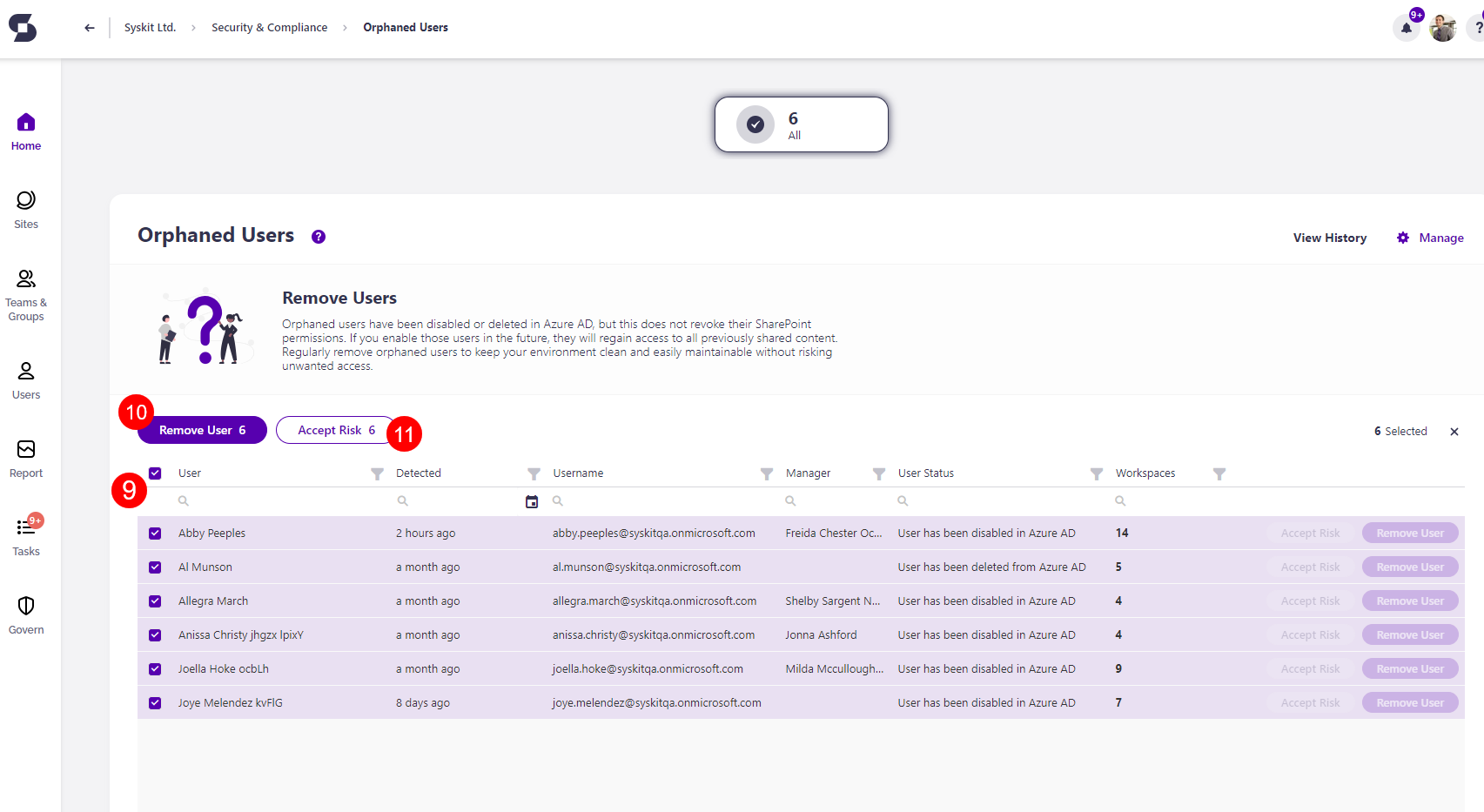Open View History
Screen dimensions: 1484x812
(x=1329, y=238)
